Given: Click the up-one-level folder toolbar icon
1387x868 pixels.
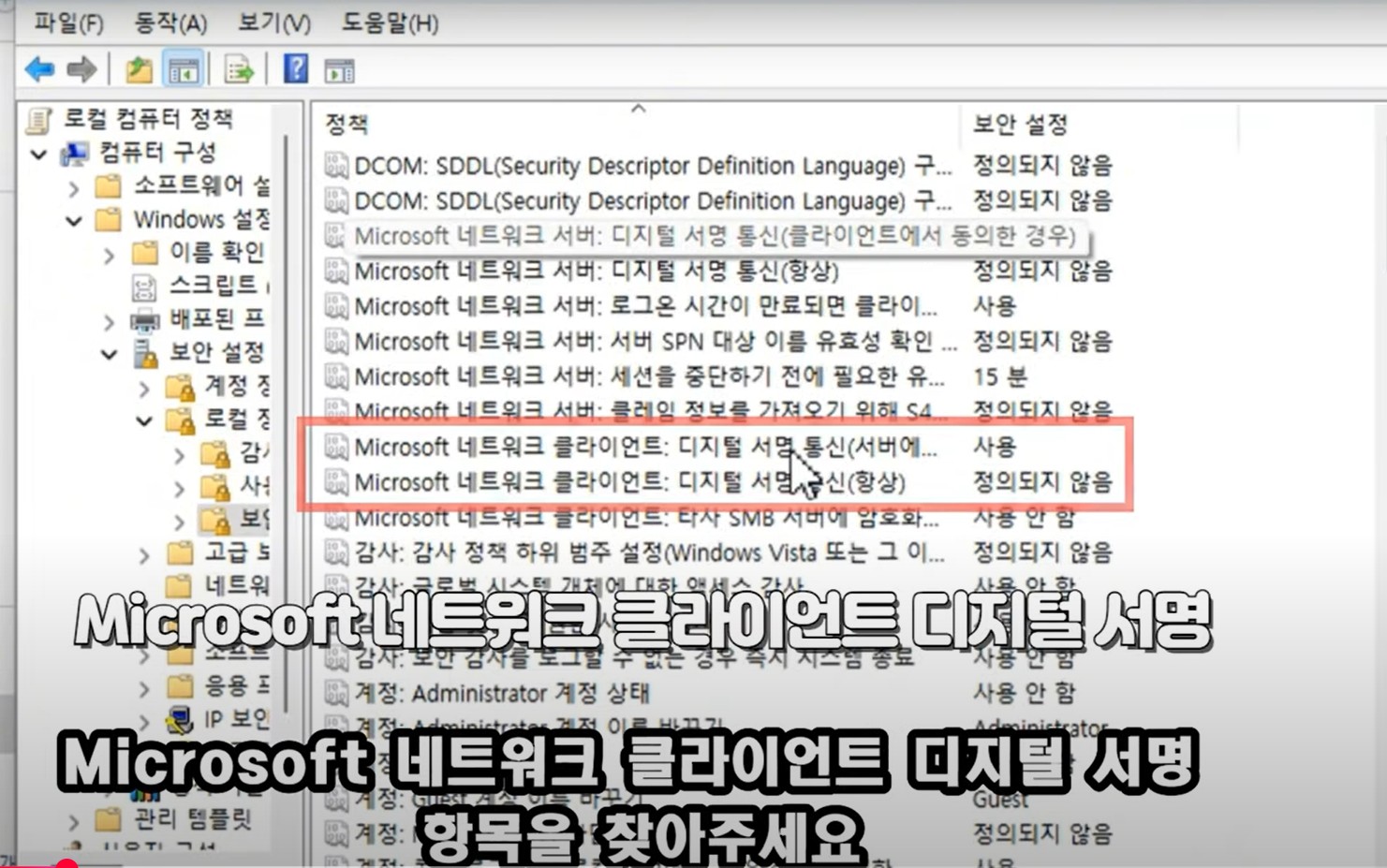Looking at the screenshot, I should tap(139, 69).
